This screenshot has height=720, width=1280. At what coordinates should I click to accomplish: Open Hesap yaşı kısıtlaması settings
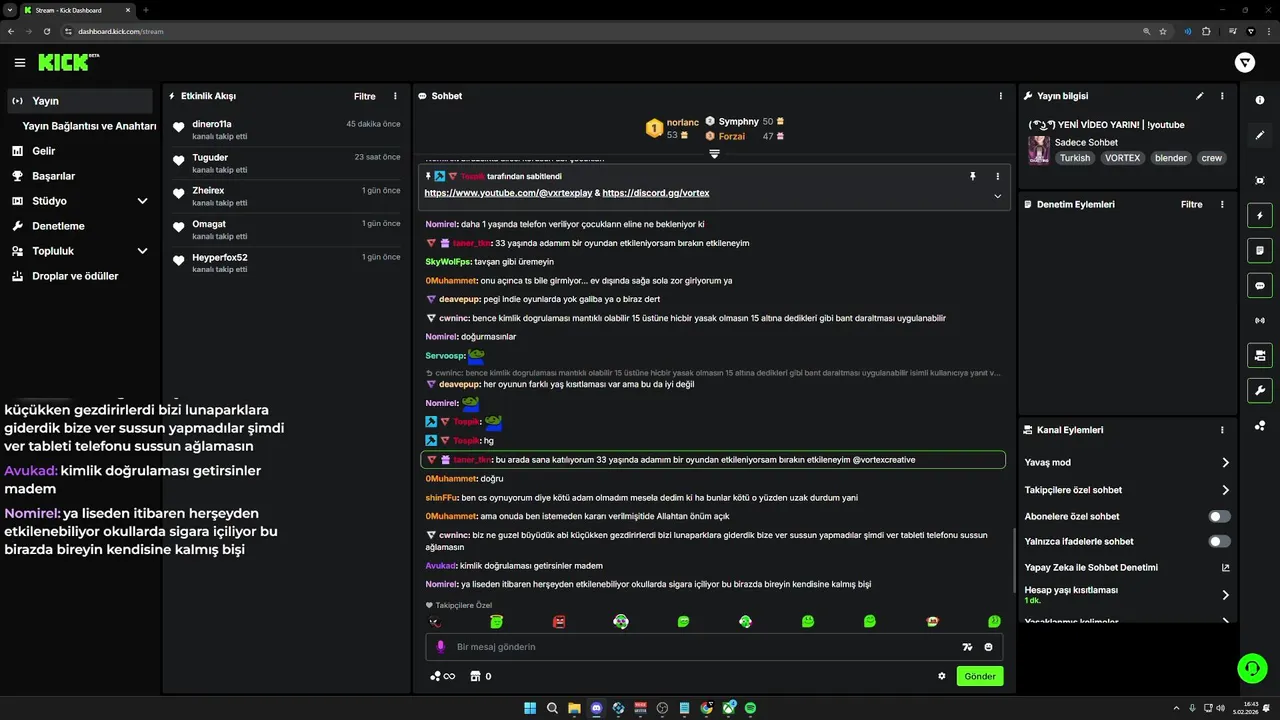(x=1127, y=595)
